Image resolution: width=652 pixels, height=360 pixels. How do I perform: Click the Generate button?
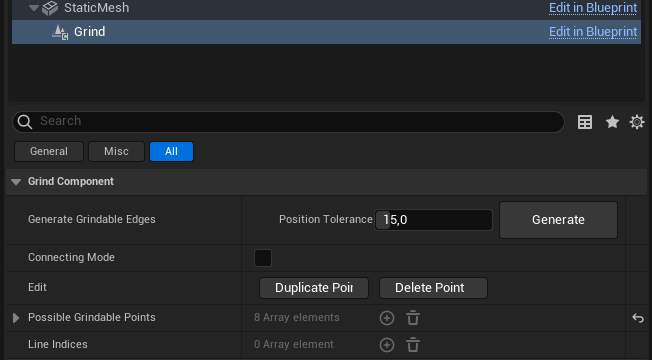point(558,220)
